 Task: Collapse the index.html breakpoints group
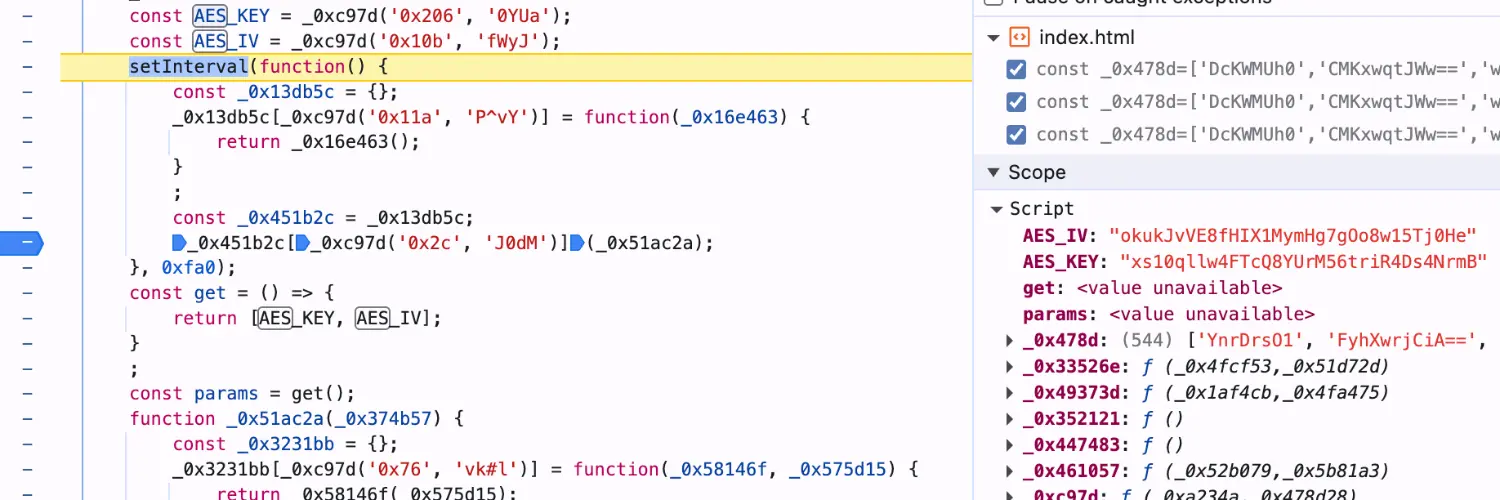point(993,38)
